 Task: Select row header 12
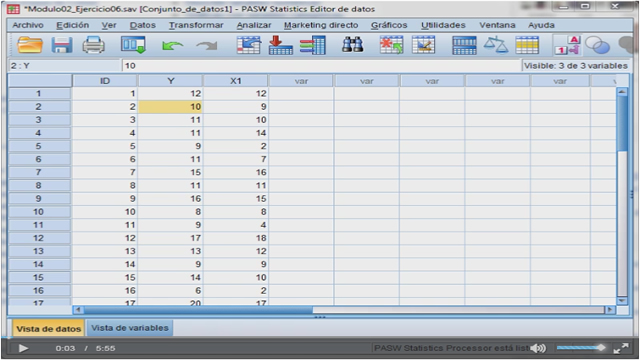pyautogui.click(x=39, y=238)
